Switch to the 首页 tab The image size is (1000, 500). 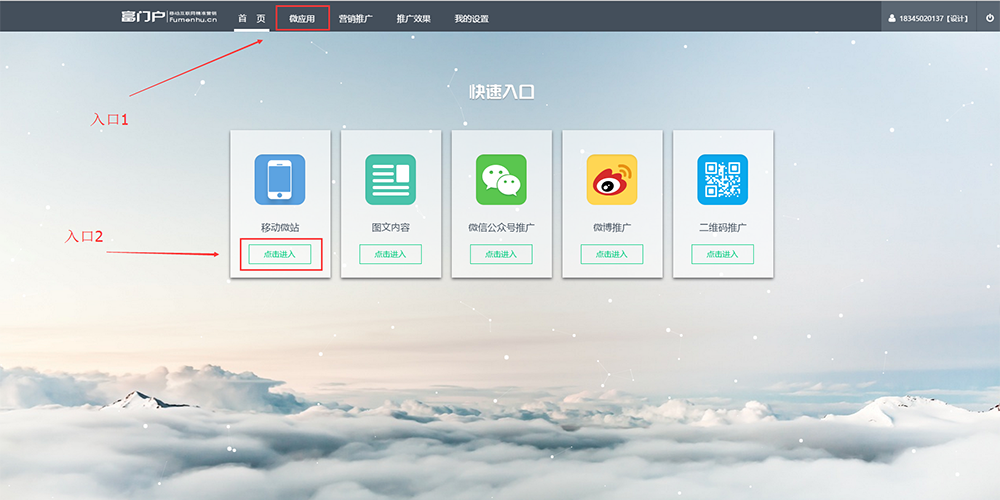[251, 18]
